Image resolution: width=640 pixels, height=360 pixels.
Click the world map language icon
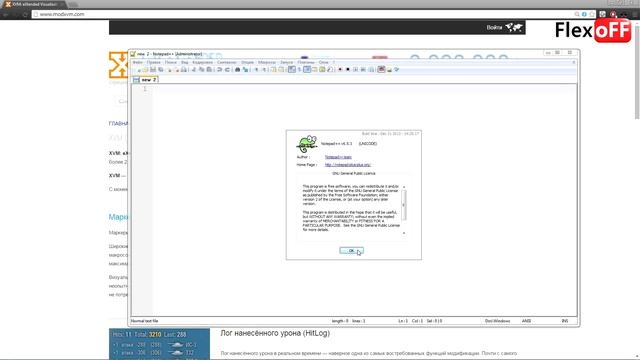pyautogui.click(x=514, y=27)
